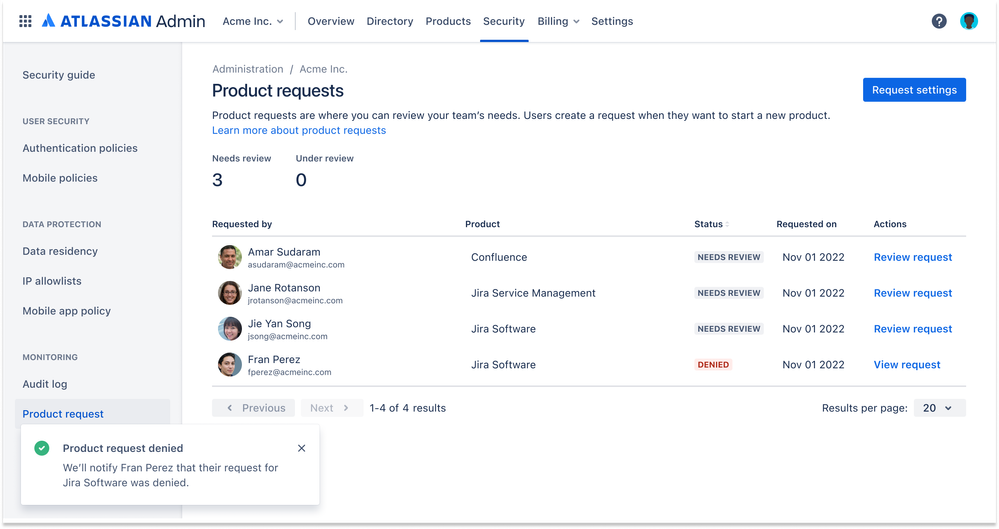Change Results per page dropdown
The image size is (999, 529).
tap(939, 408)
